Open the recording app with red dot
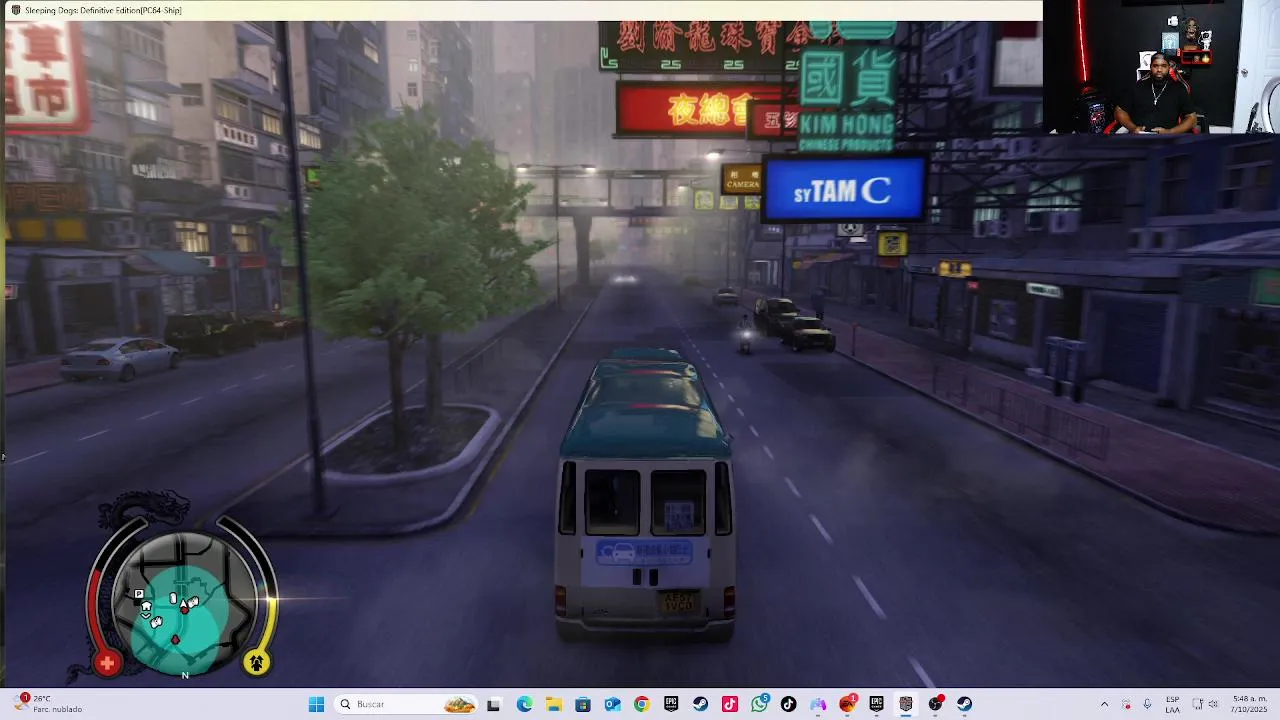This screenshot has height=720, width=1280. tap(935, 704)
